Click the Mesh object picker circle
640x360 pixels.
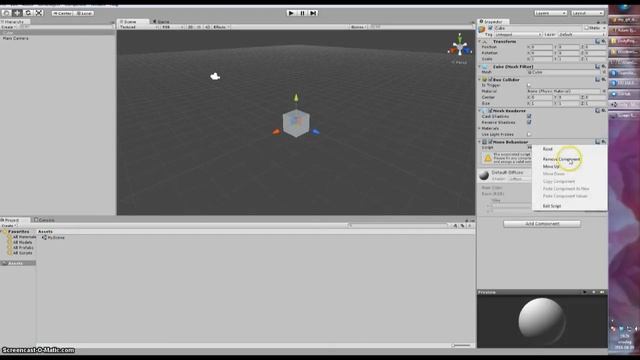[604, 72]
